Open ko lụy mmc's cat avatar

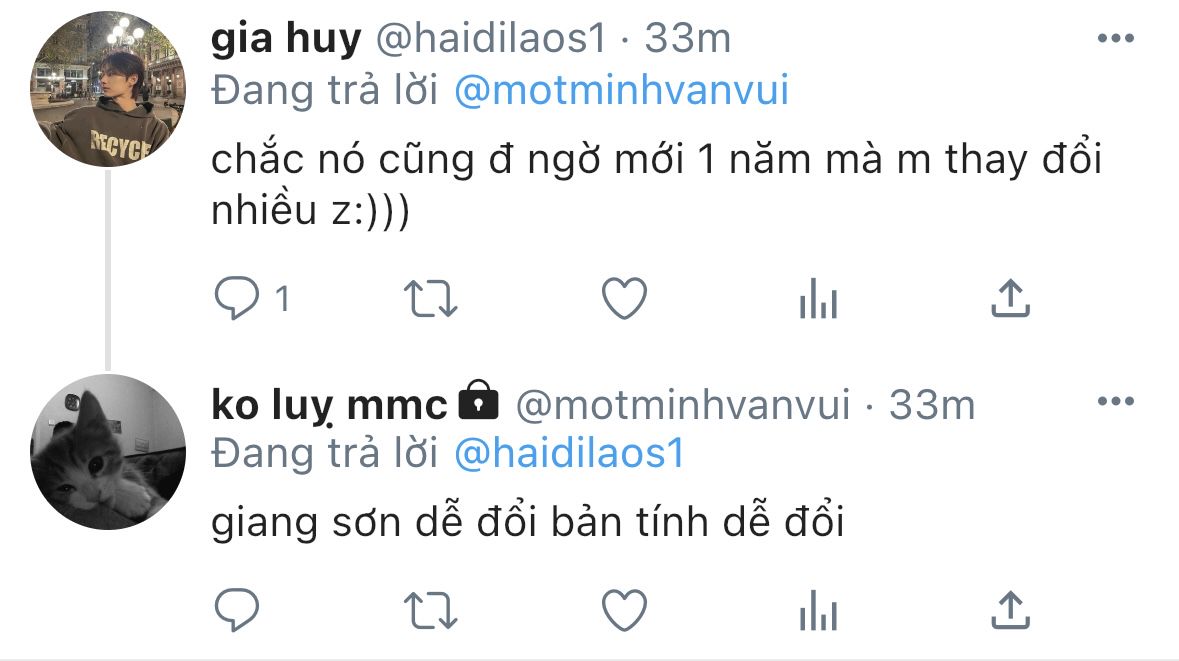(108, 452)
